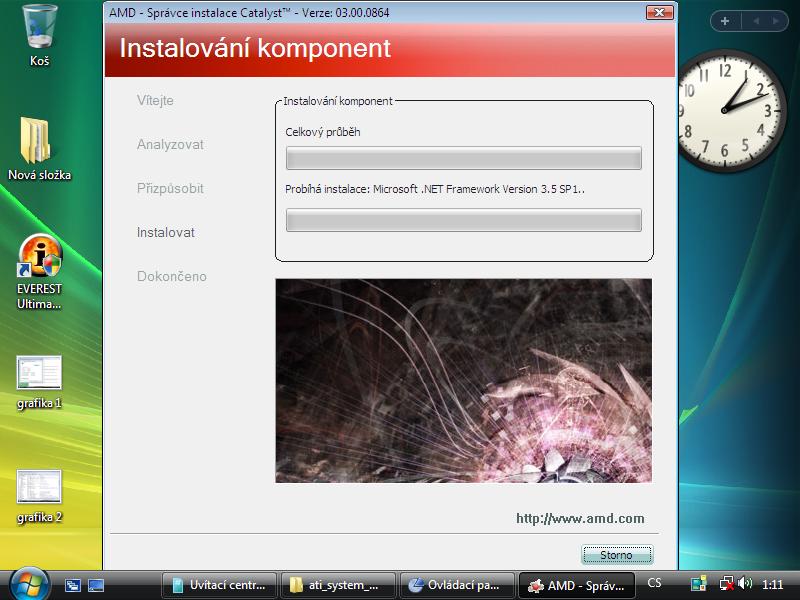The height and width of the screenshot is (600, 800).
Task: Click the 1:11 taskbar clock
Action: tap(772, 585)
